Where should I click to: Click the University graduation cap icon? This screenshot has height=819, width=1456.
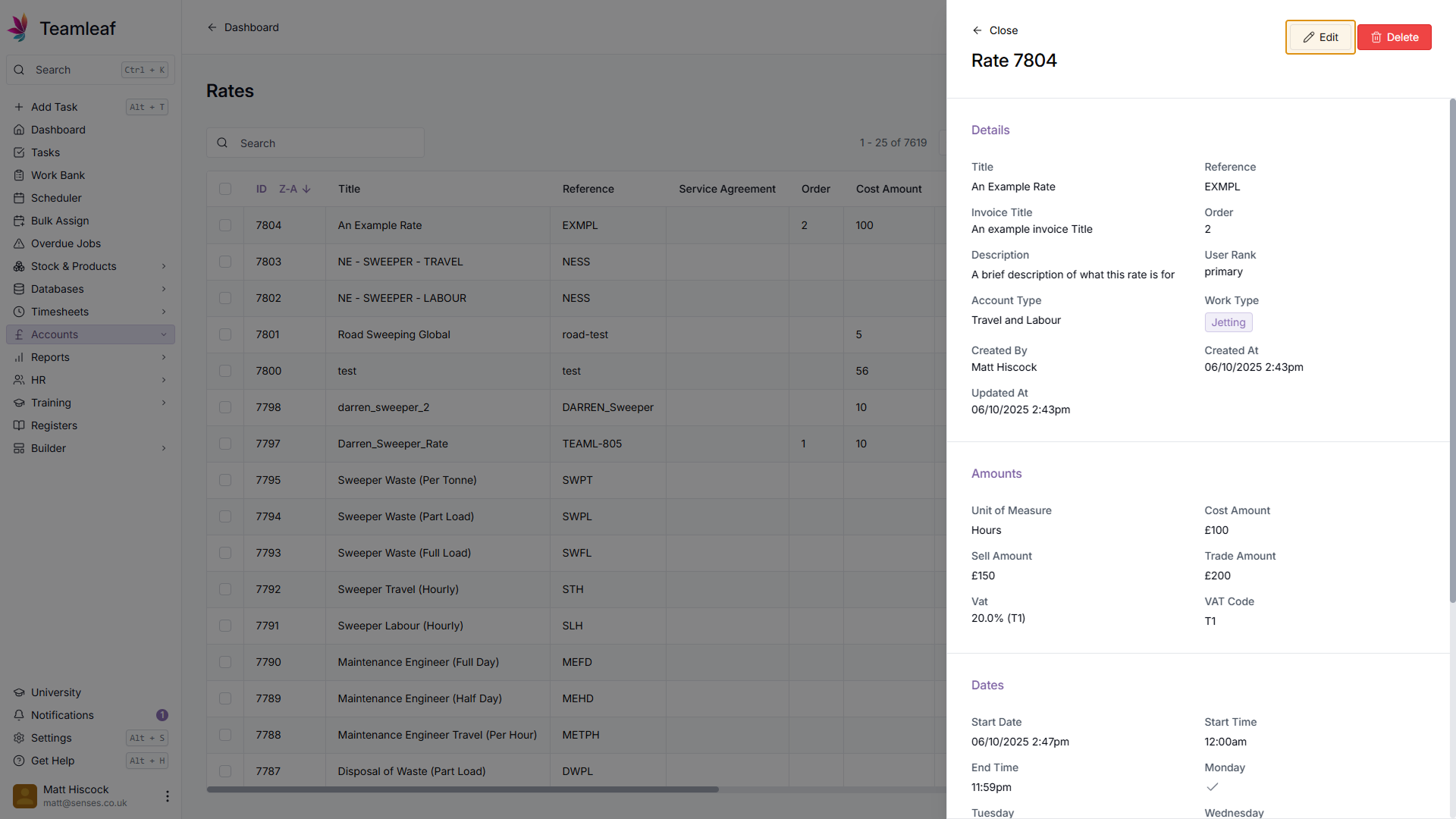[x=19, y=692]
